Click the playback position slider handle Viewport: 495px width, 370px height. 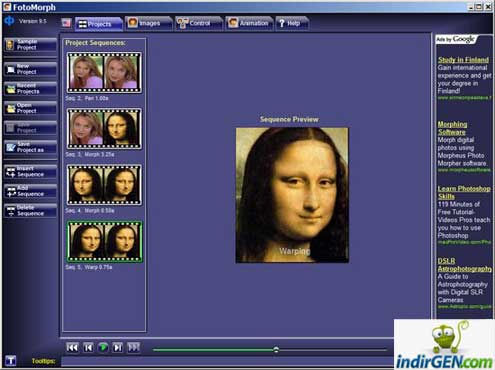click(276, 350)
